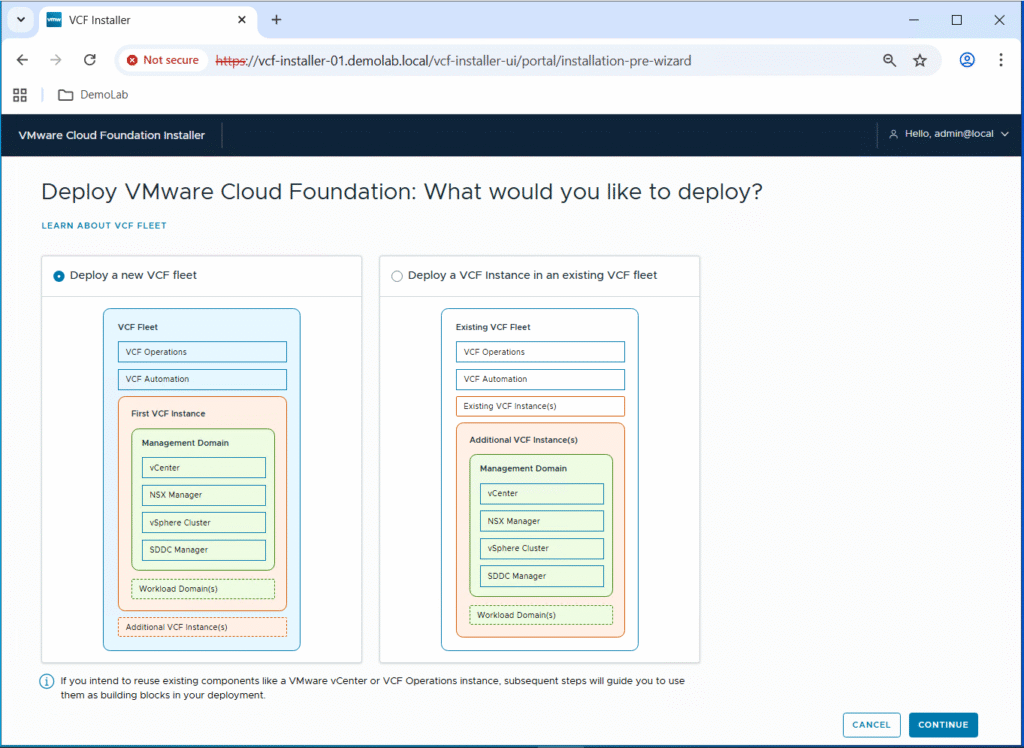Open Chrome's three-dot menu

pos(1000,60)
